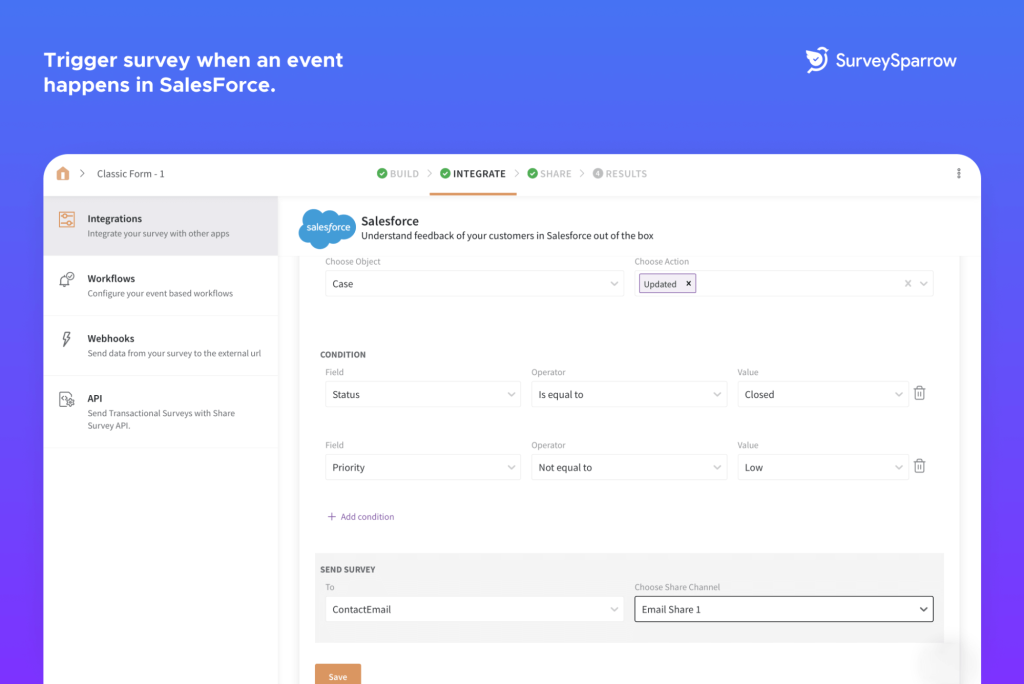Click the home icon in breadcrumb

(x=63, y=174)
